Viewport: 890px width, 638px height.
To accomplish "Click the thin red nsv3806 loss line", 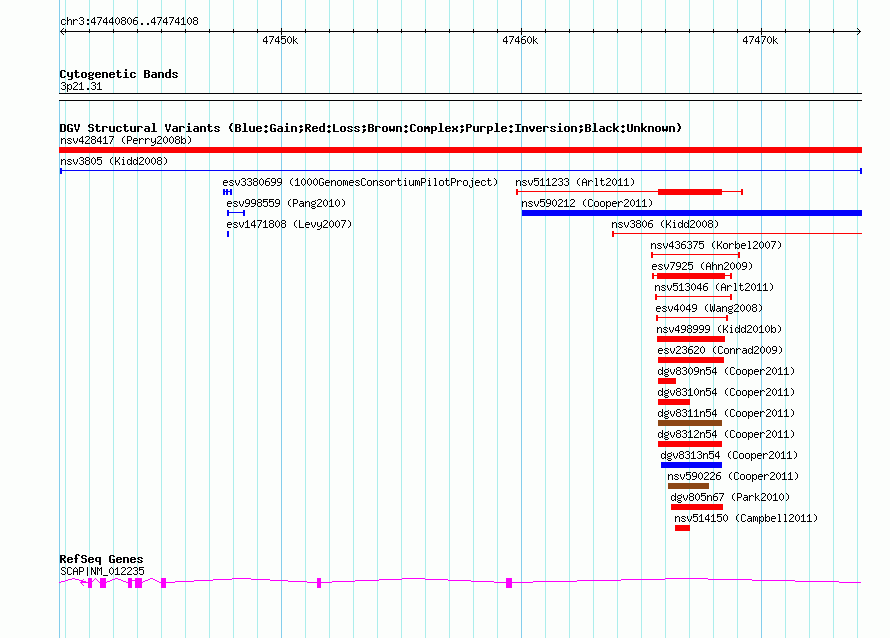I will point(737,234).
